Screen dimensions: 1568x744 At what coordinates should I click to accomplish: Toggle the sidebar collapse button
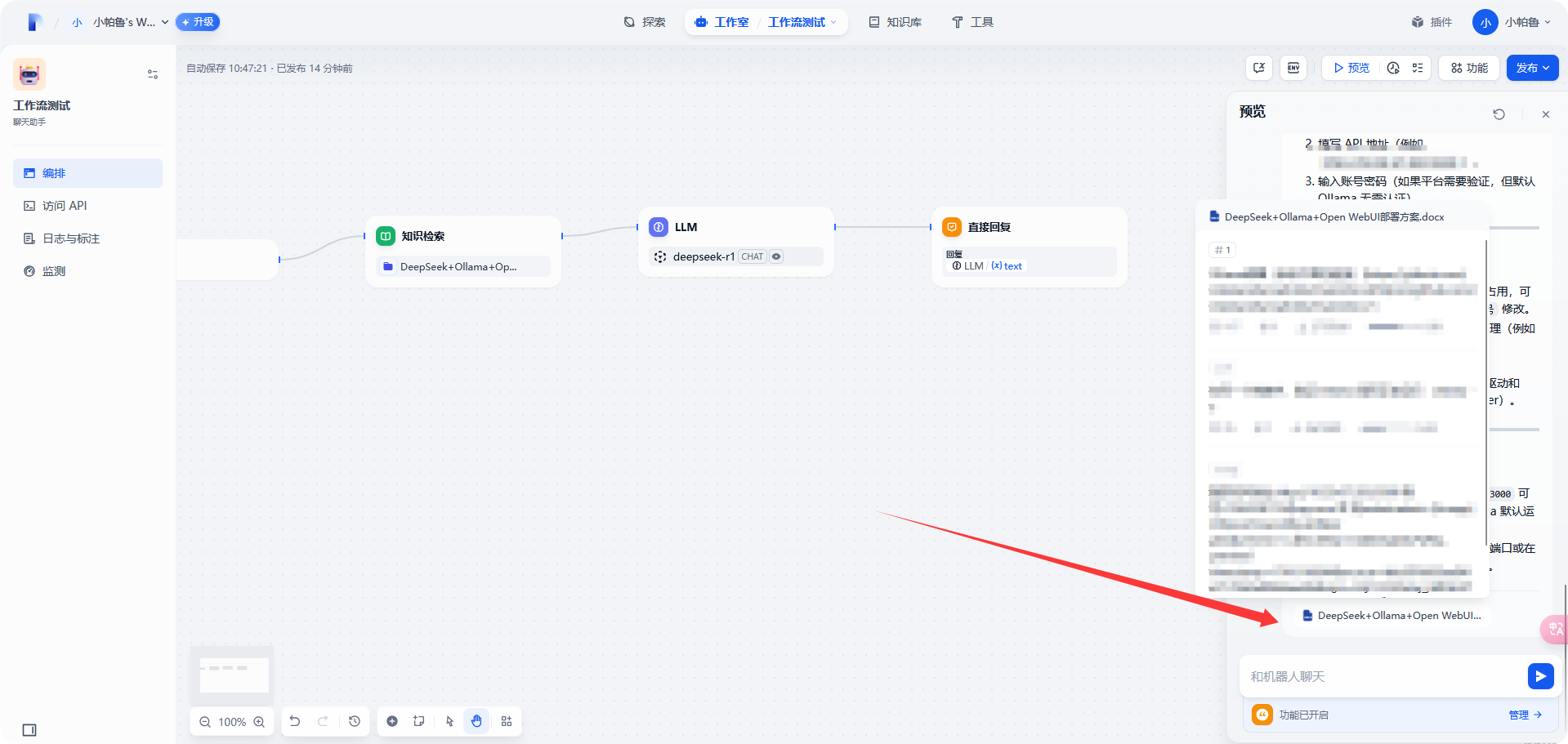tap(29, 730)
